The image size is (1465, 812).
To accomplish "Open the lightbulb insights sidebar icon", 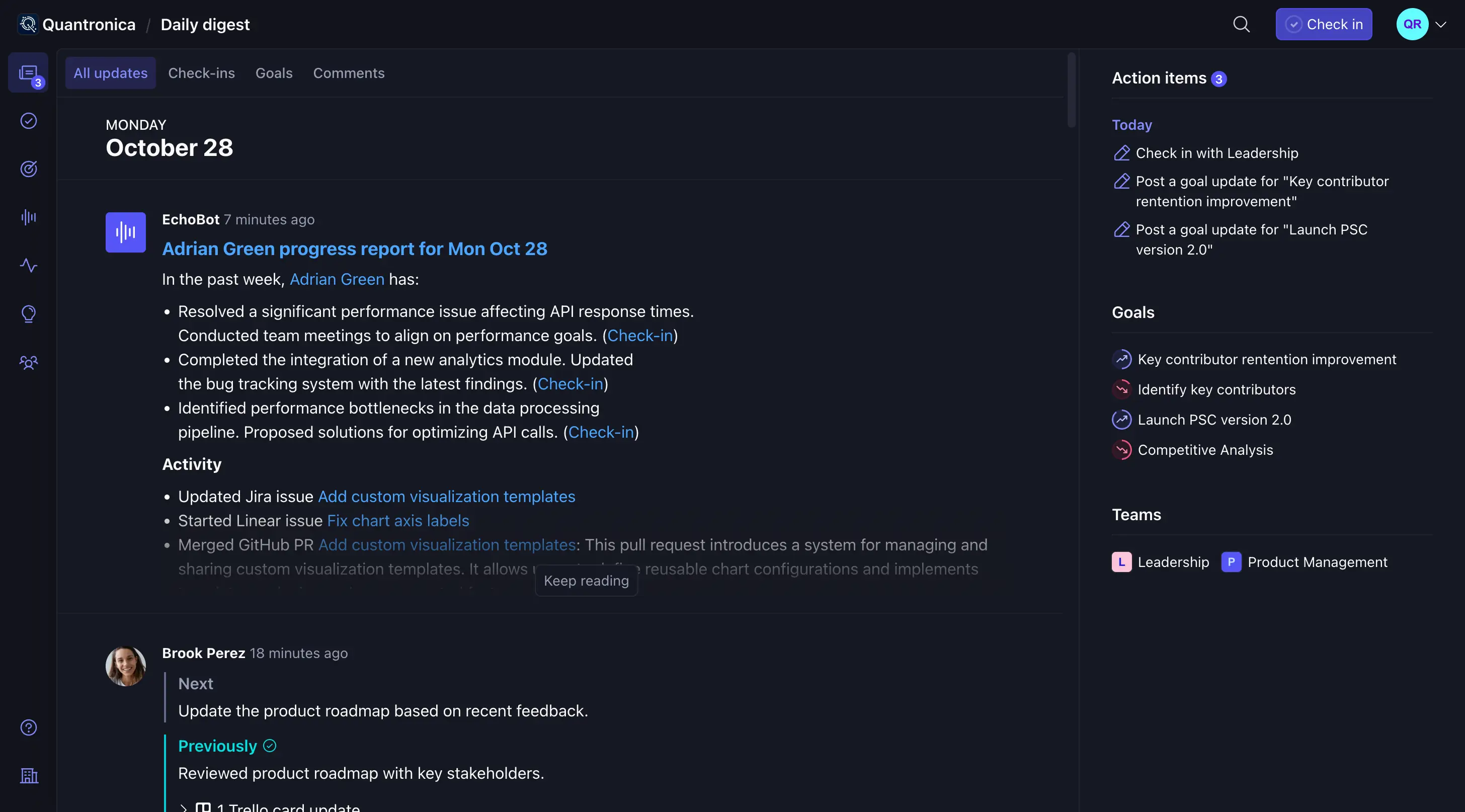I will click(x=29, y=314).
